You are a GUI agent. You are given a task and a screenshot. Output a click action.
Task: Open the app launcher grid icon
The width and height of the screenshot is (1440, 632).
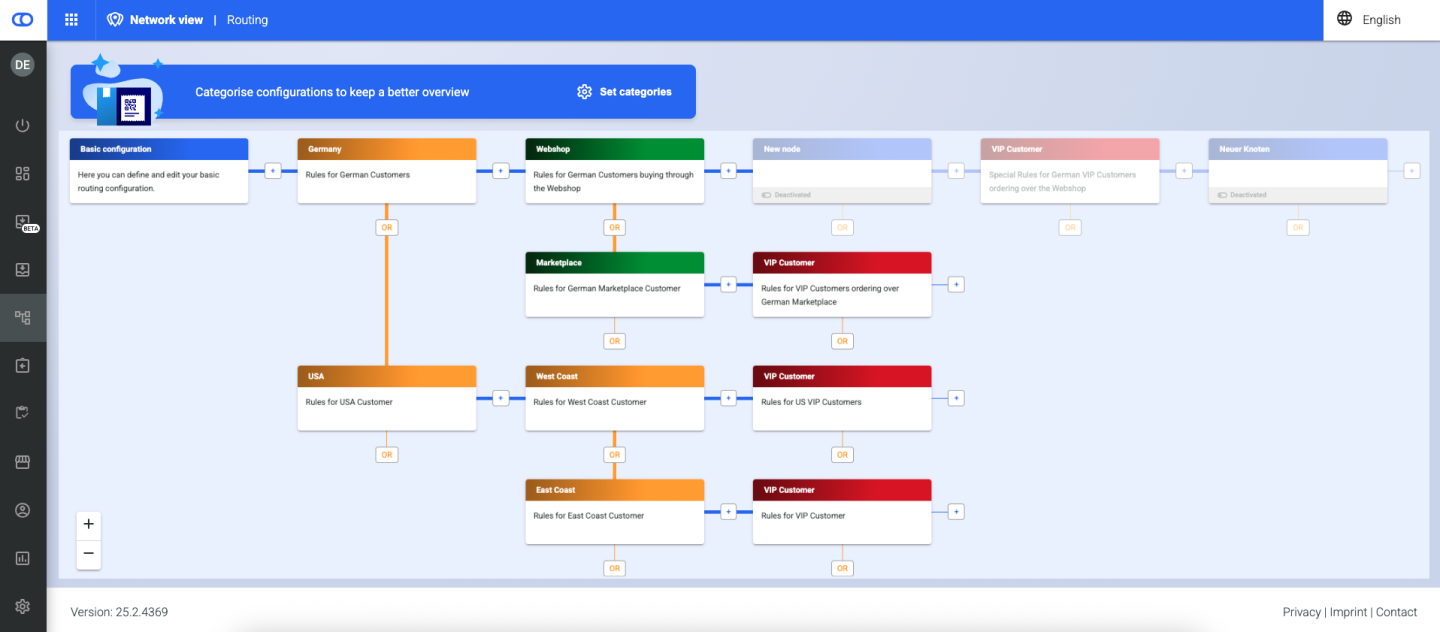click(71, 20)
